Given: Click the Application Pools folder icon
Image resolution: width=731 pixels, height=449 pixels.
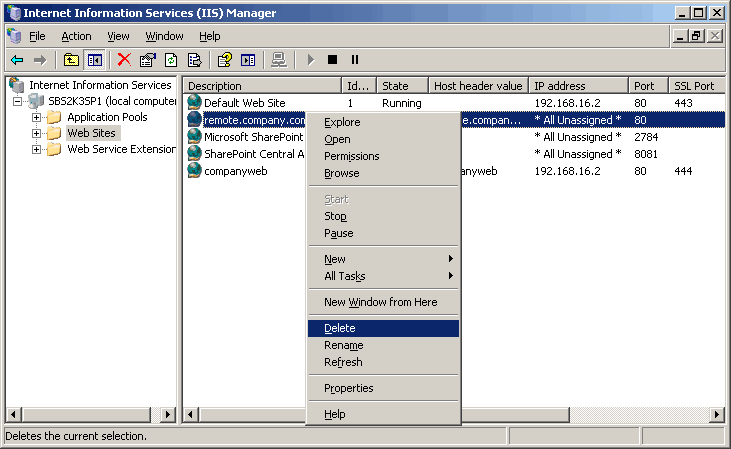Looking at the screenshot, I should (54, 117).
